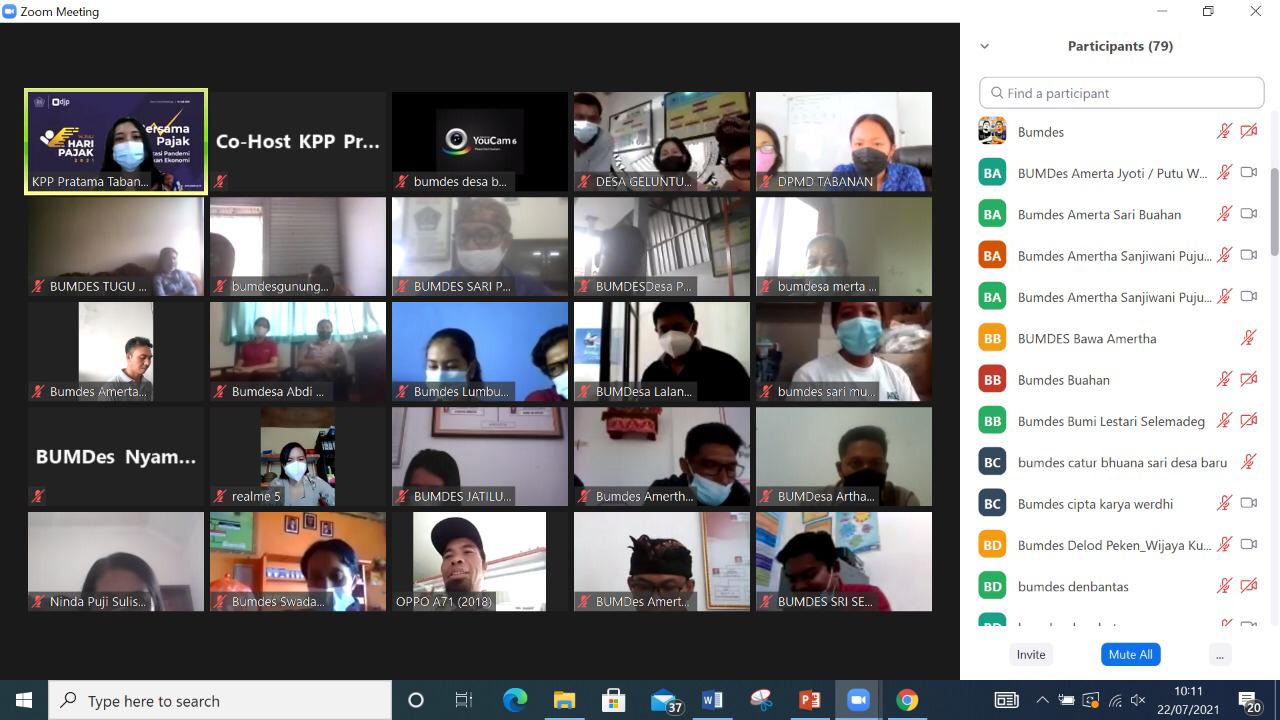Click the video icon for Bumdes Amerta Sari Buahan
This screenshot has width=1280, height=720.
pyautogui.click(x=1248, y=214)
